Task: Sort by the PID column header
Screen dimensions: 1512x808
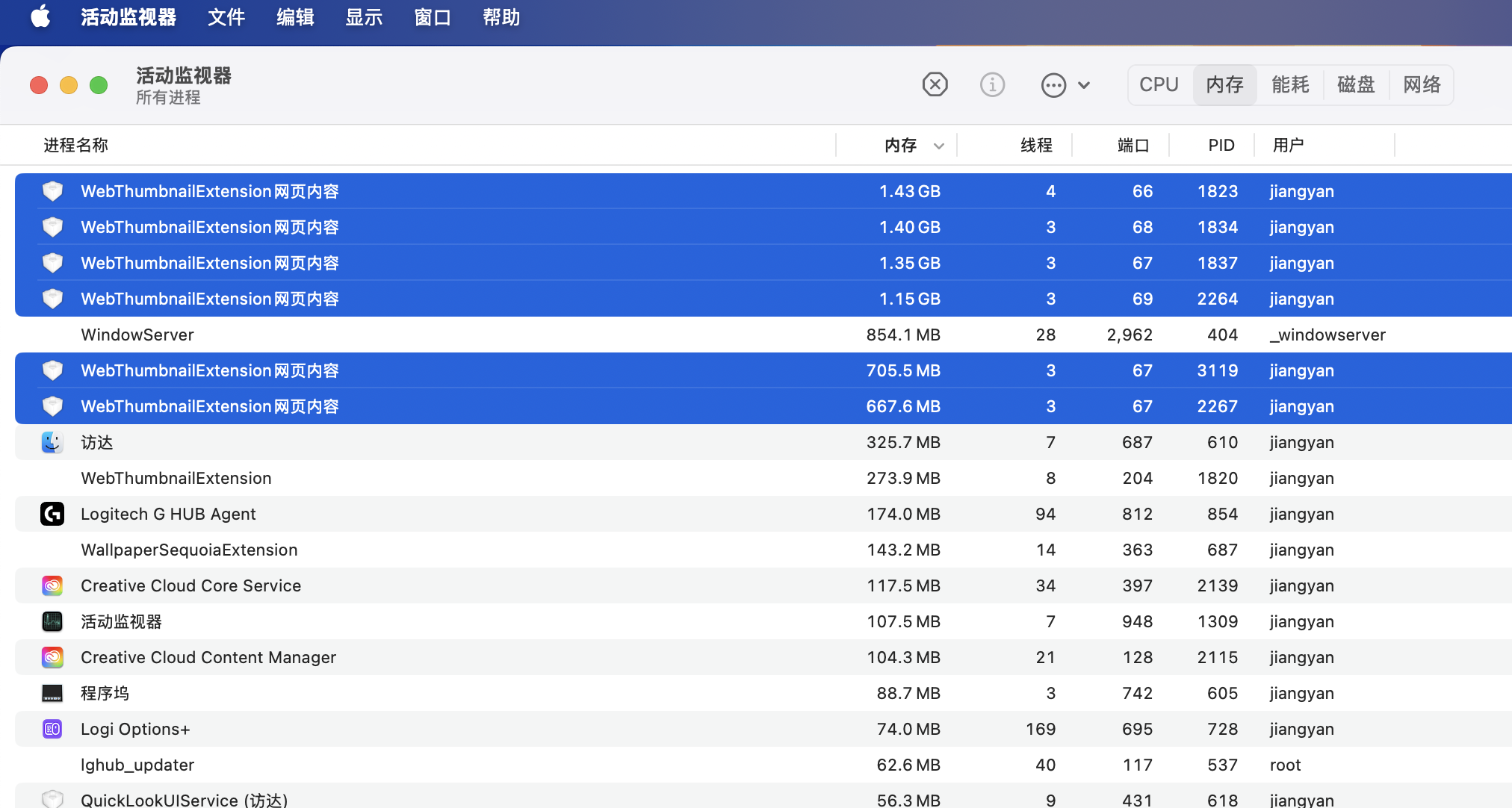Action: (1221, 145)
